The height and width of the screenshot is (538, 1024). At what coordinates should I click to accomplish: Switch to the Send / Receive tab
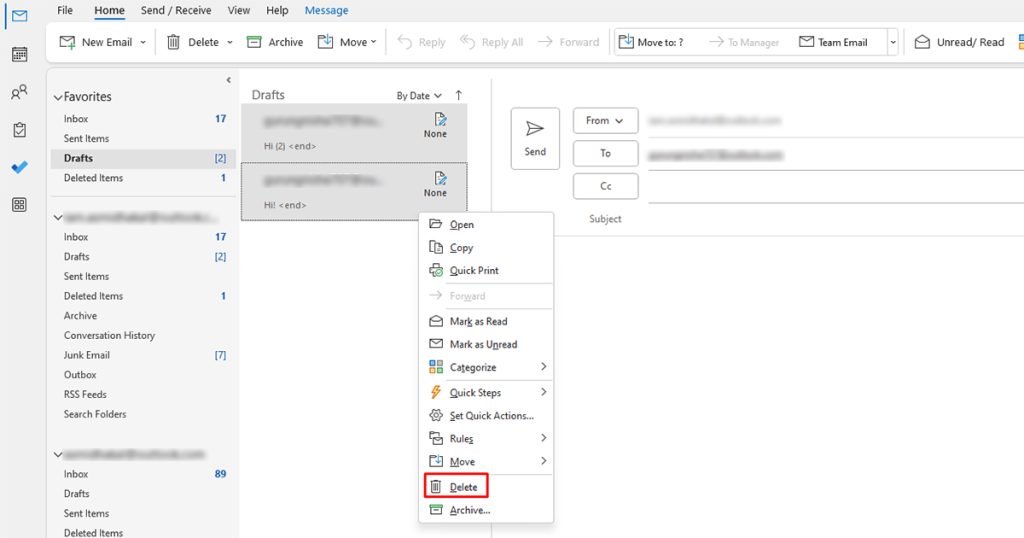[x=176, y=10]
